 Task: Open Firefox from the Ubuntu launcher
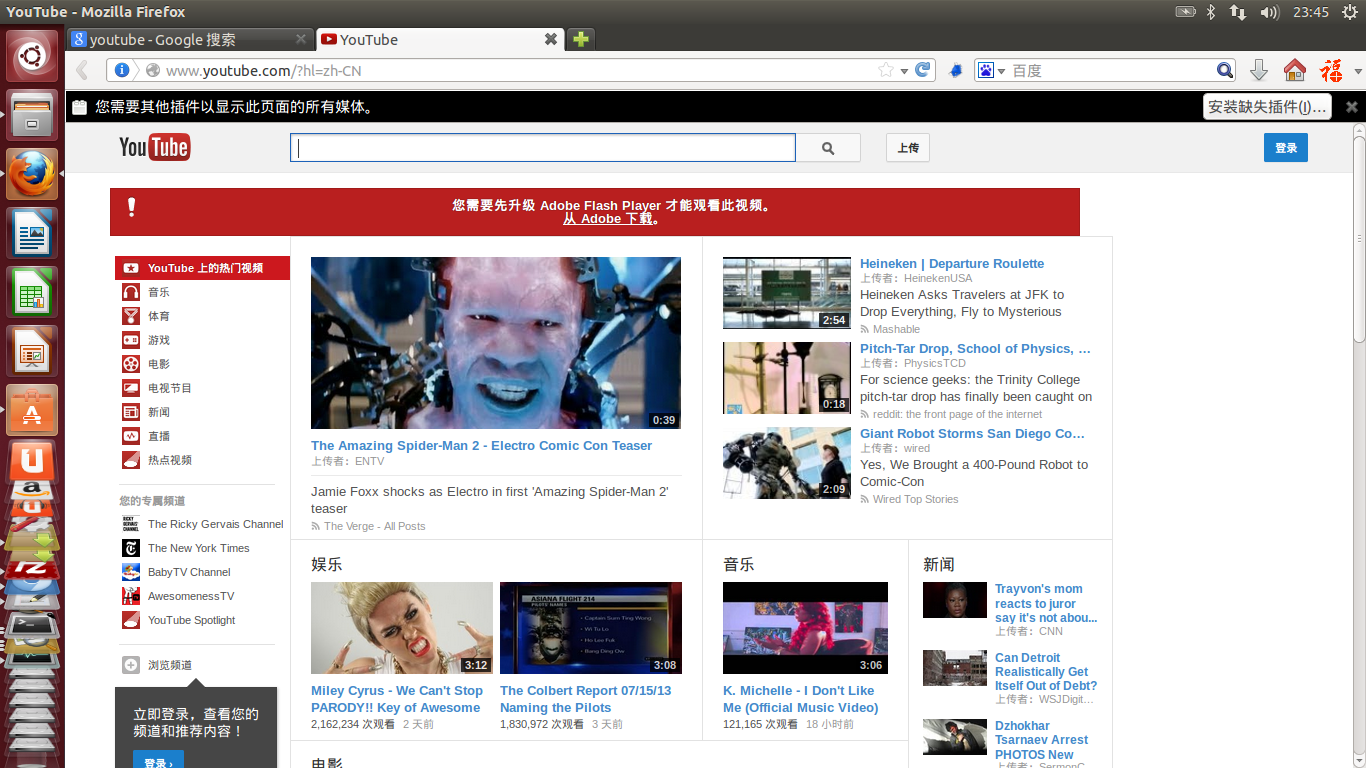(32, 174)
